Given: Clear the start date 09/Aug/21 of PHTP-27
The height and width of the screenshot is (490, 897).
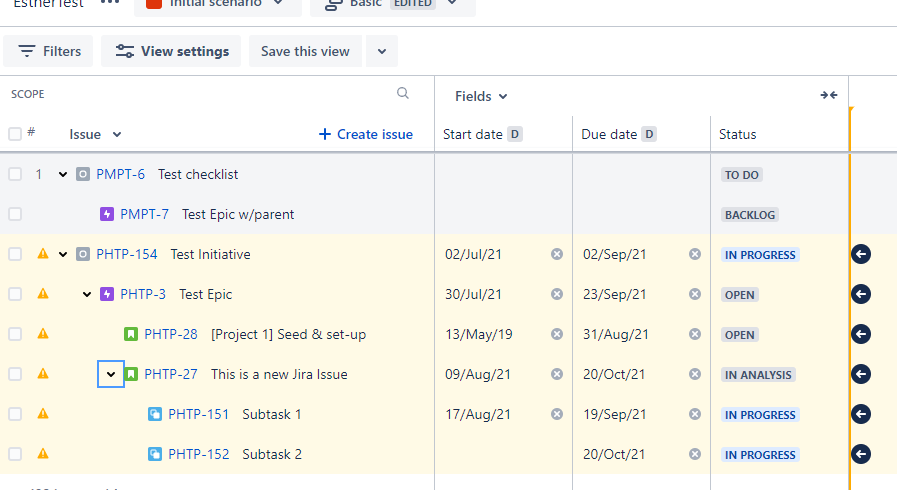Looking at the screenshot, I should (x=557, y=375).
